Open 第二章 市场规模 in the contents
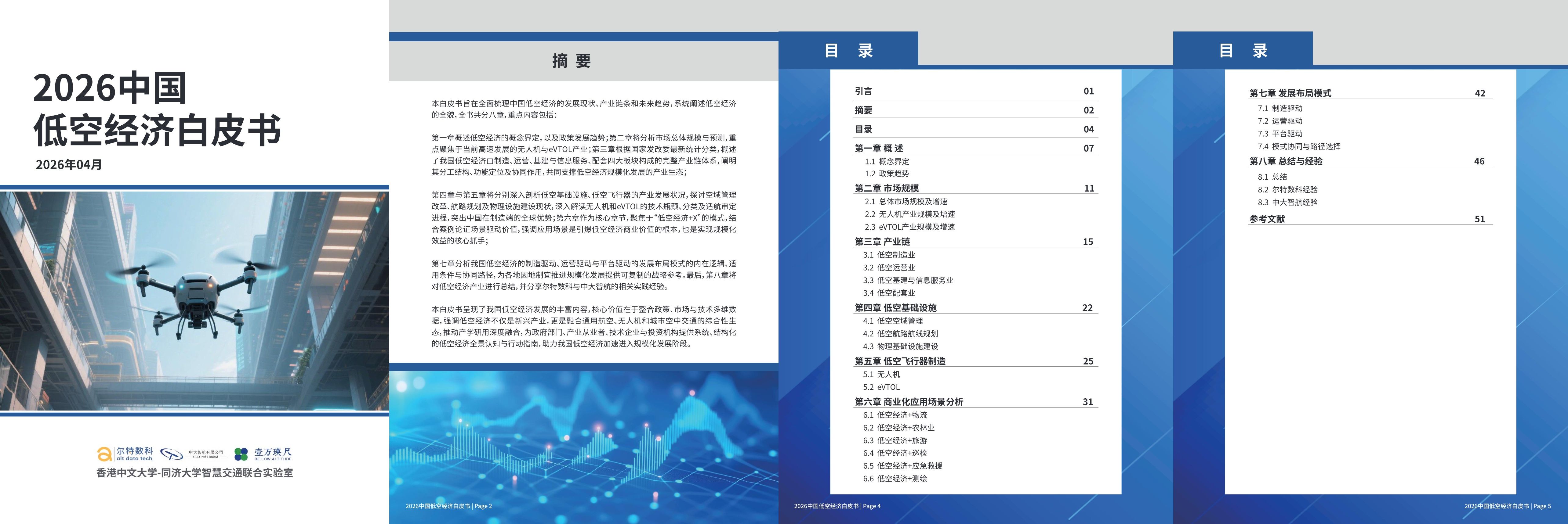The height and width of the screenshot is (524, 1568). tap(887, 188)
